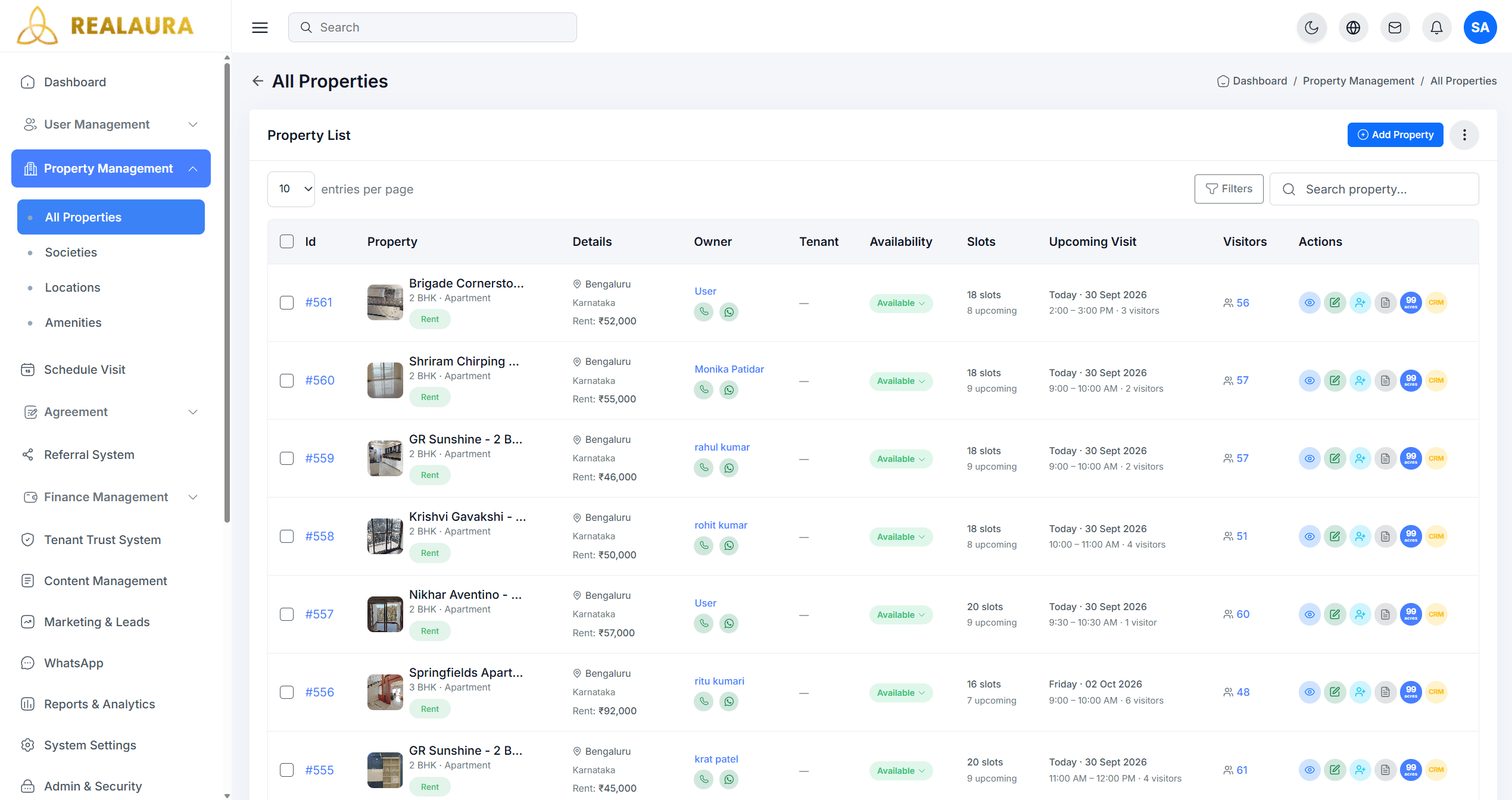Expand the User Management menu
Viewport: 1512px width, 800px height.
pos(111,124)
